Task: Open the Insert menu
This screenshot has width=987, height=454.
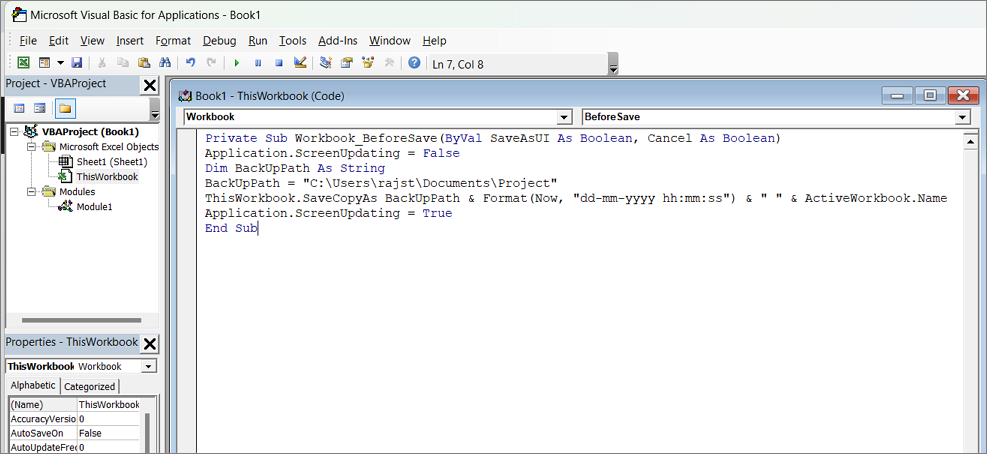Action: click(130, 41)
